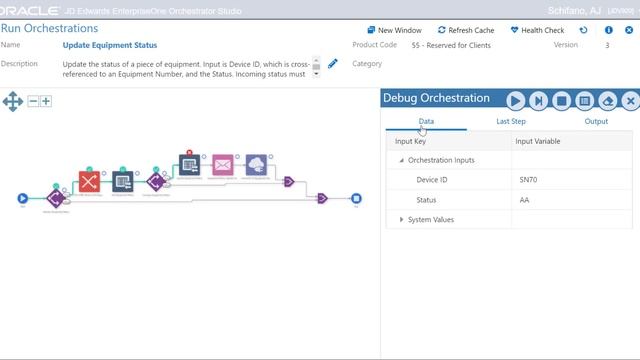The height and width of the screenshot is (360, 640).
Task: Stop the debug orchestration
Action: (x=562, y=101)
